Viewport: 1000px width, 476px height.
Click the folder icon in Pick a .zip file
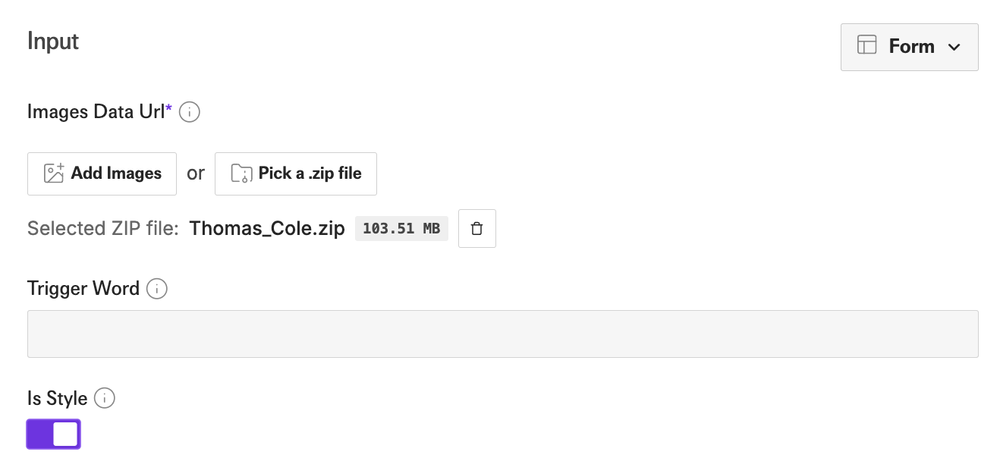(x=241, y=174)
